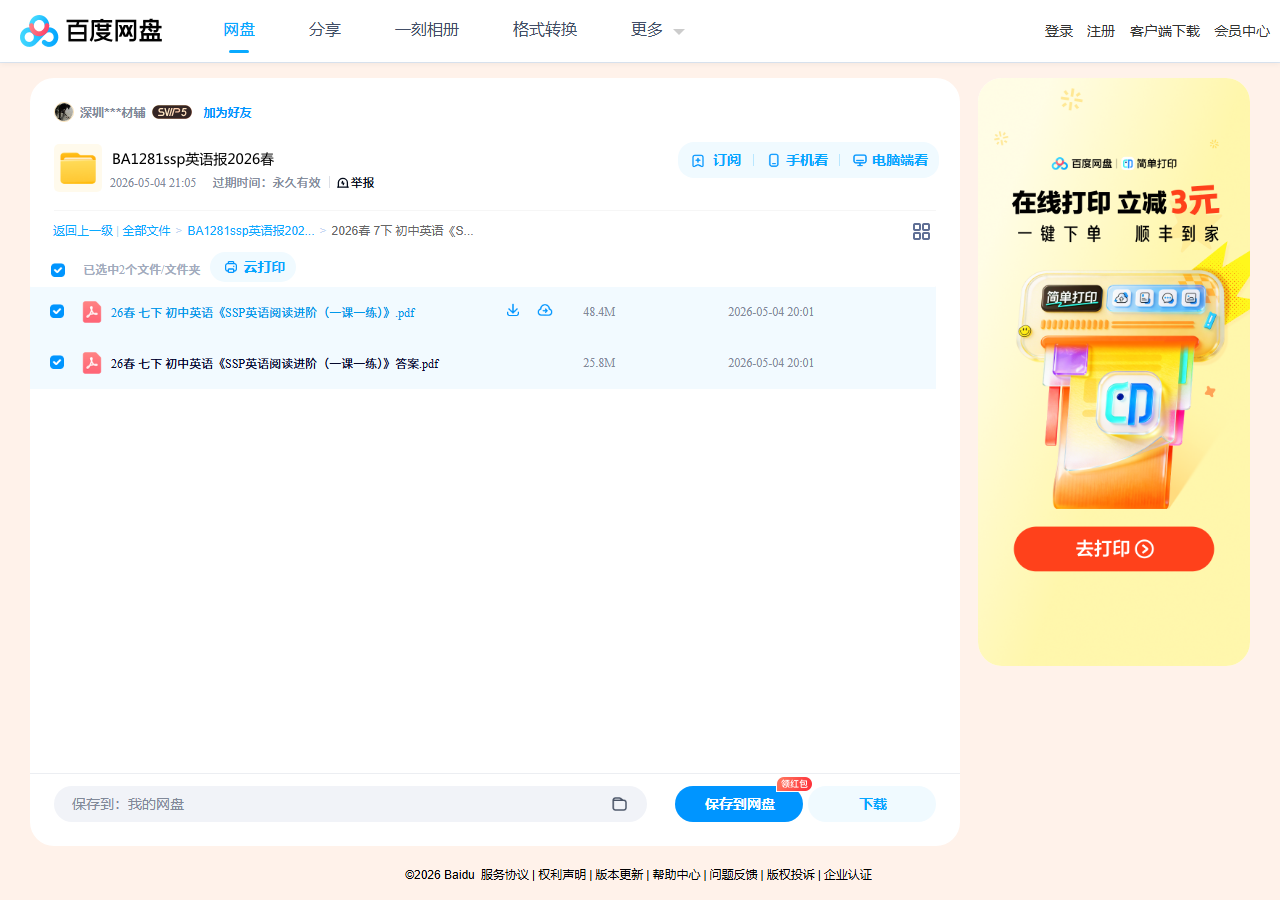Click the 下载 button
The image size is (1280, 900).
tap(873, 804)
